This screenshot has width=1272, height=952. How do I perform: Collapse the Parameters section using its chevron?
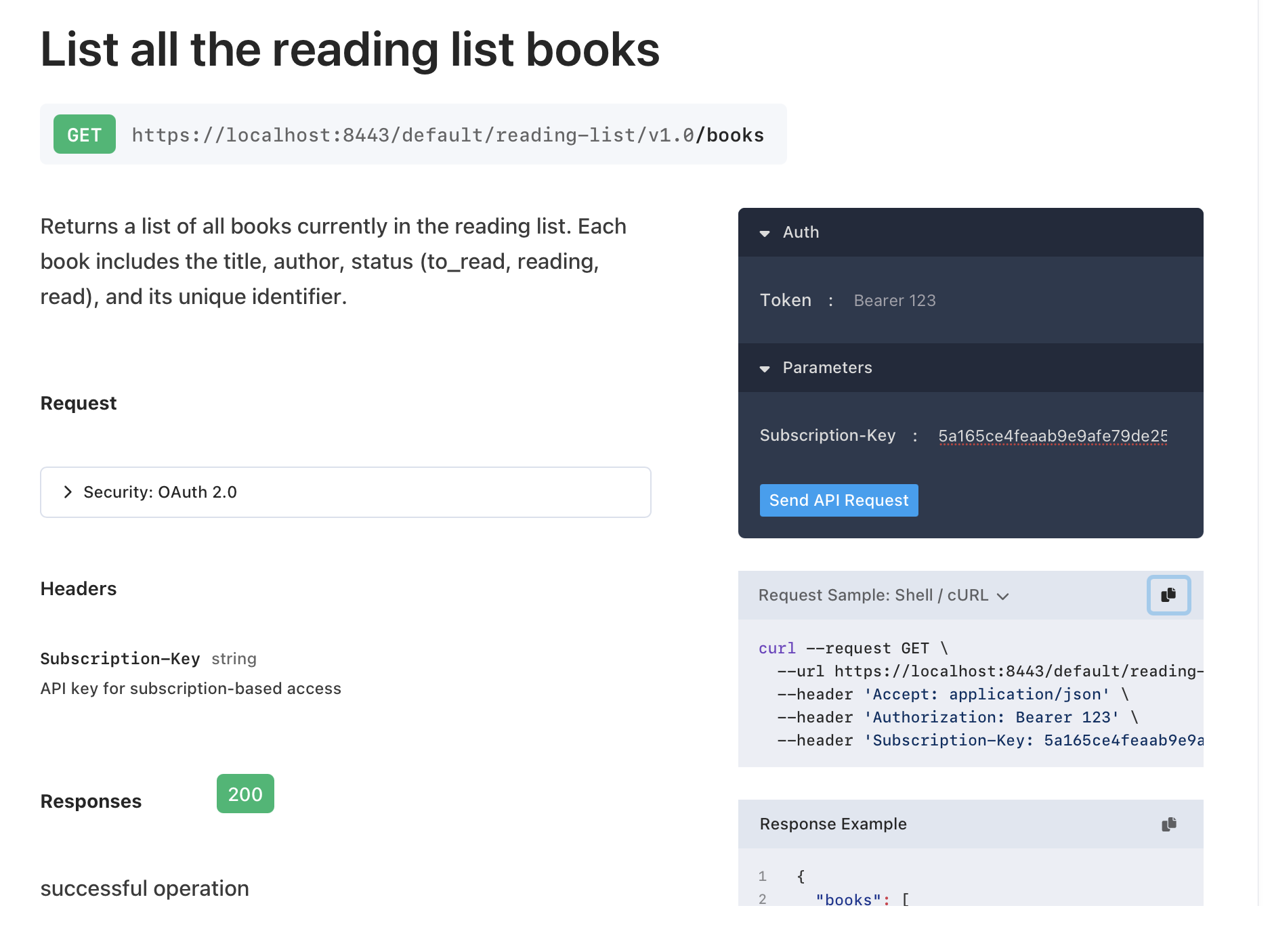coord(765,369)
